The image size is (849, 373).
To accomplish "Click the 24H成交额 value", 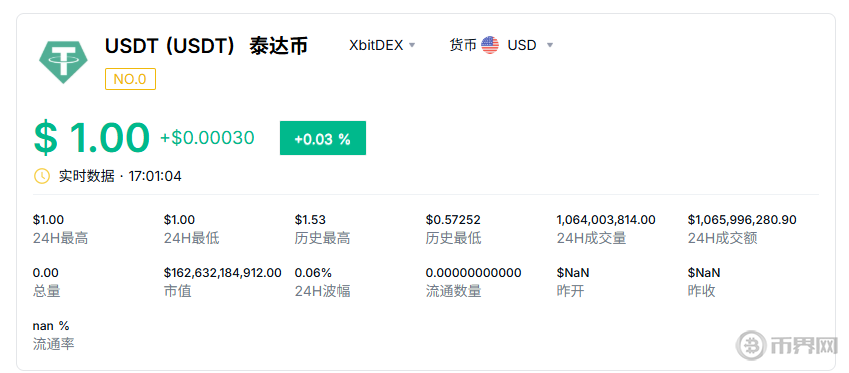I will pyautogui.click(x=742, y=220).
